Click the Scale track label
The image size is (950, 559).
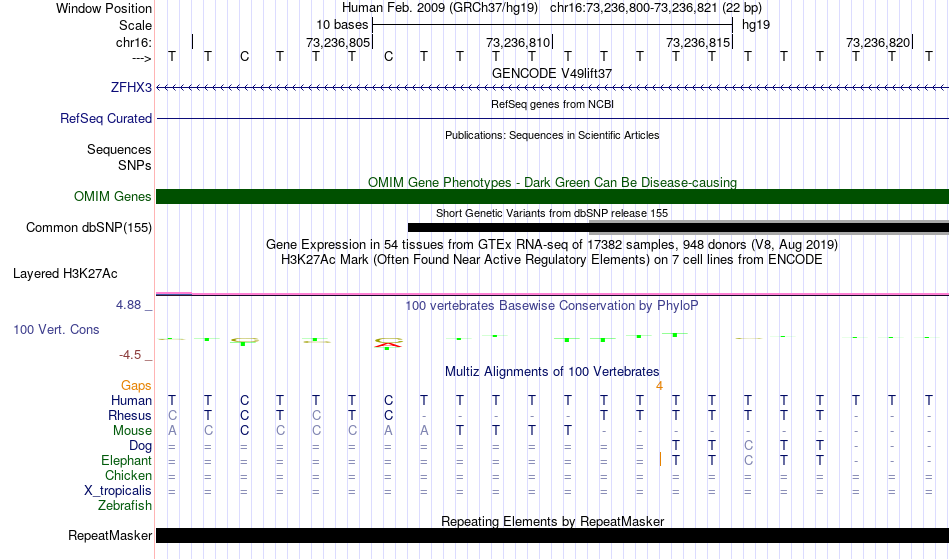tap(135, 25)
